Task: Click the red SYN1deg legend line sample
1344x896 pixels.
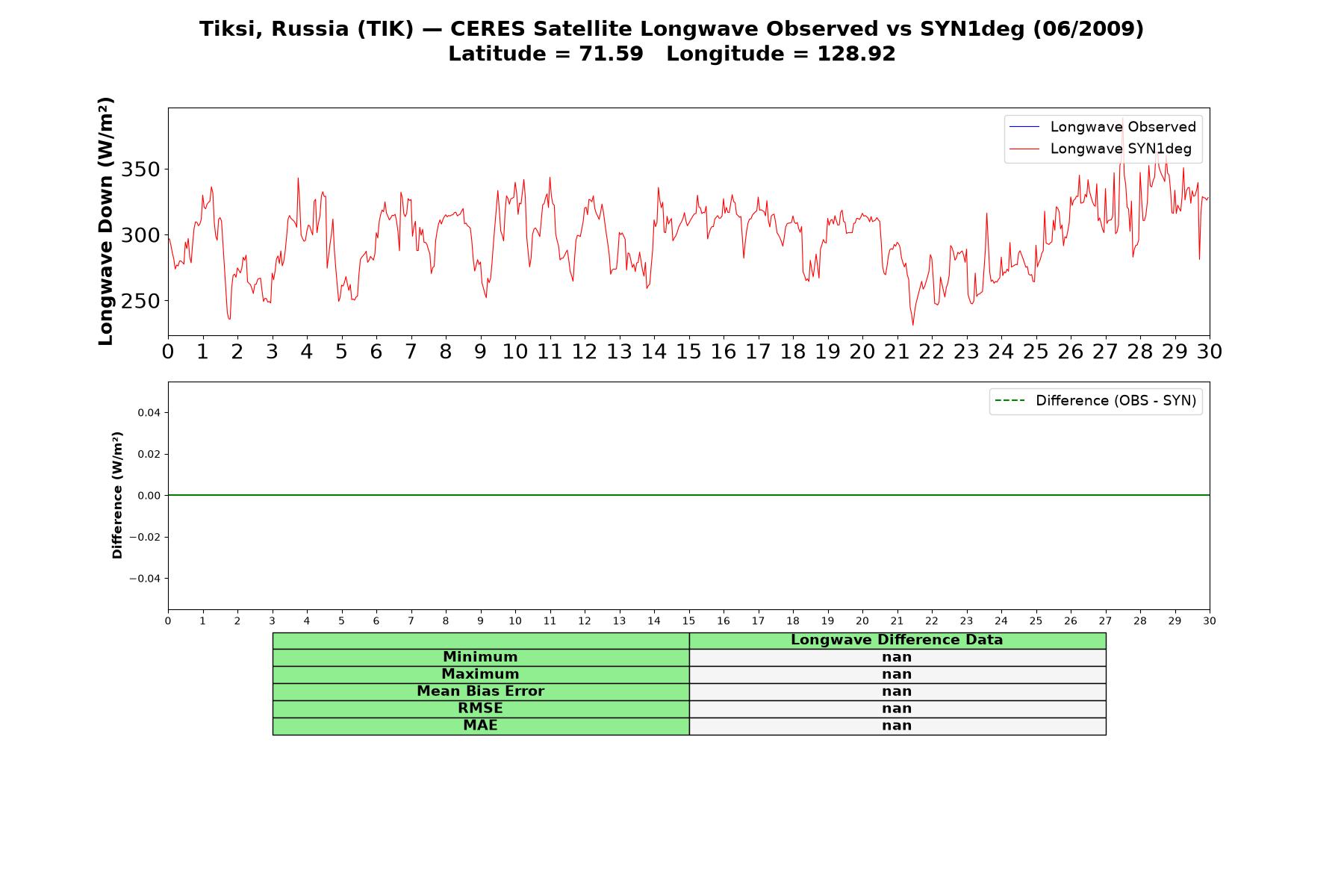Action: point(1024,149)
